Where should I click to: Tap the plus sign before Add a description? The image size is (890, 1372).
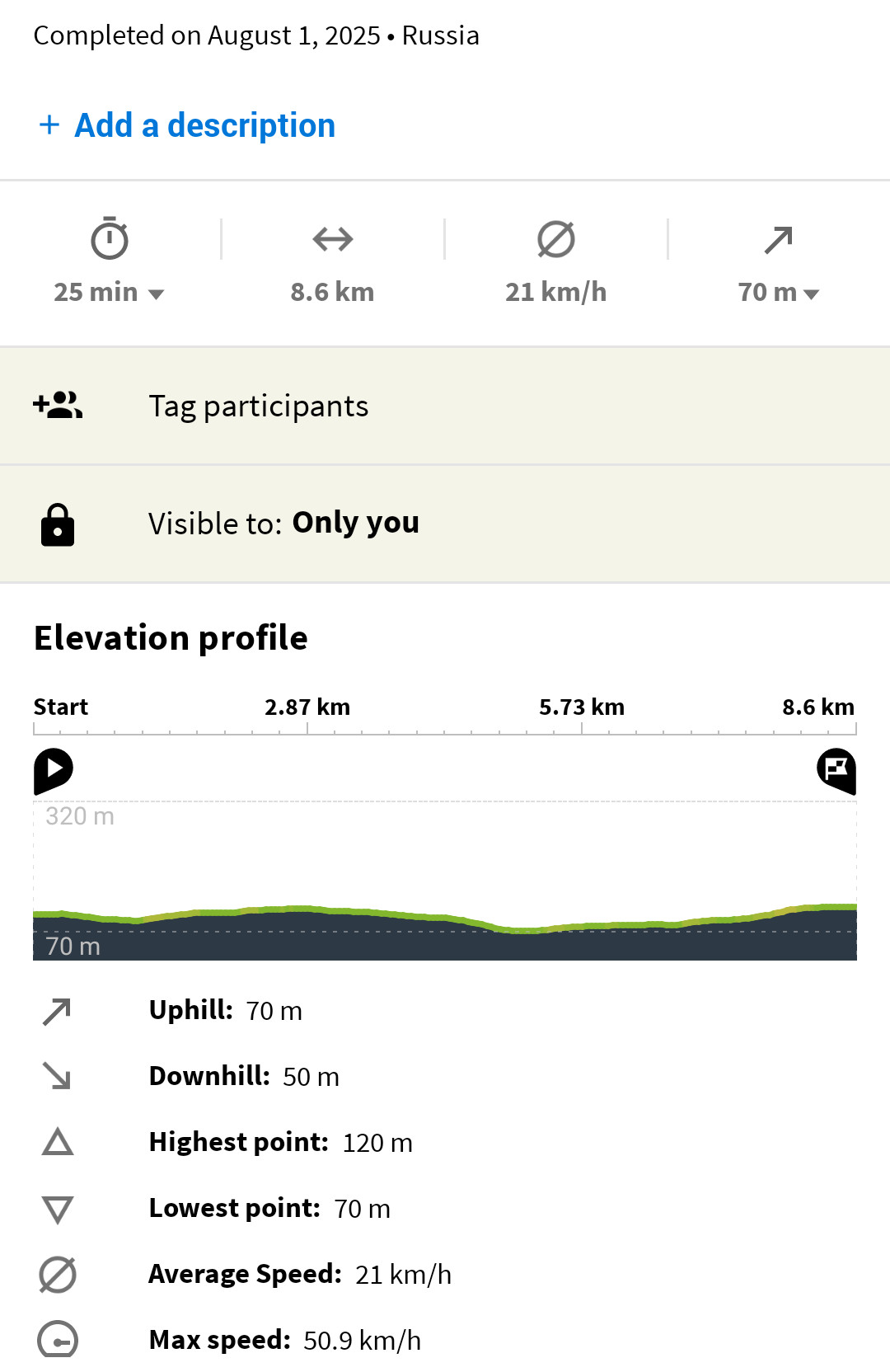(x=49, y=125)
